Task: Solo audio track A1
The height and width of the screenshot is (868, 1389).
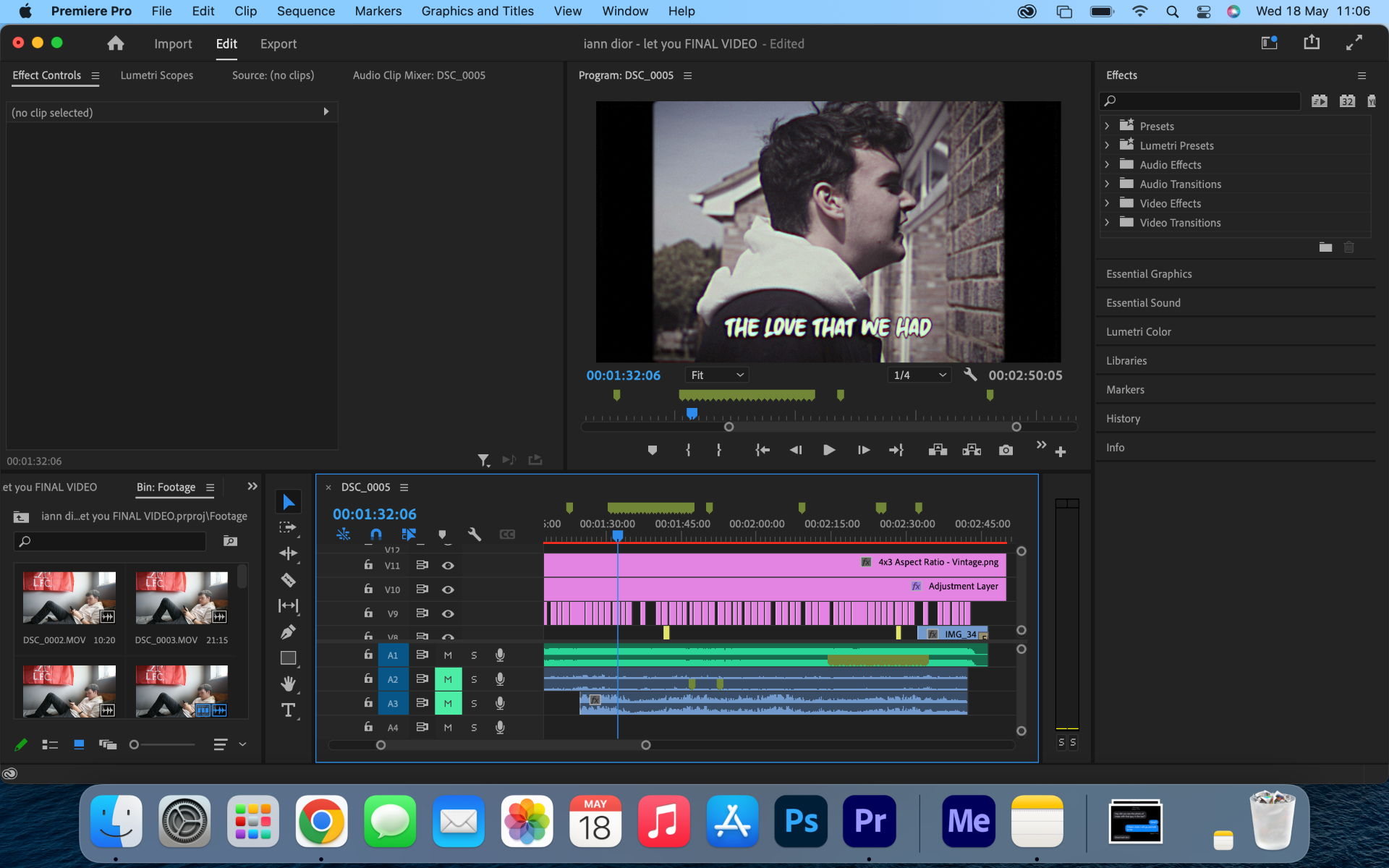Action: tap(474, 655)
